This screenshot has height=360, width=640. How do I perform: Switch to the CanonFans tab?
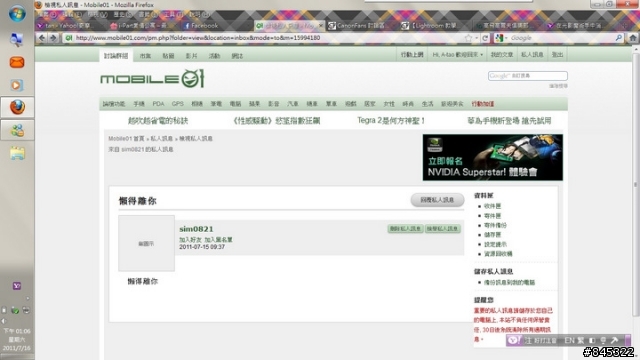coord(361,26)
